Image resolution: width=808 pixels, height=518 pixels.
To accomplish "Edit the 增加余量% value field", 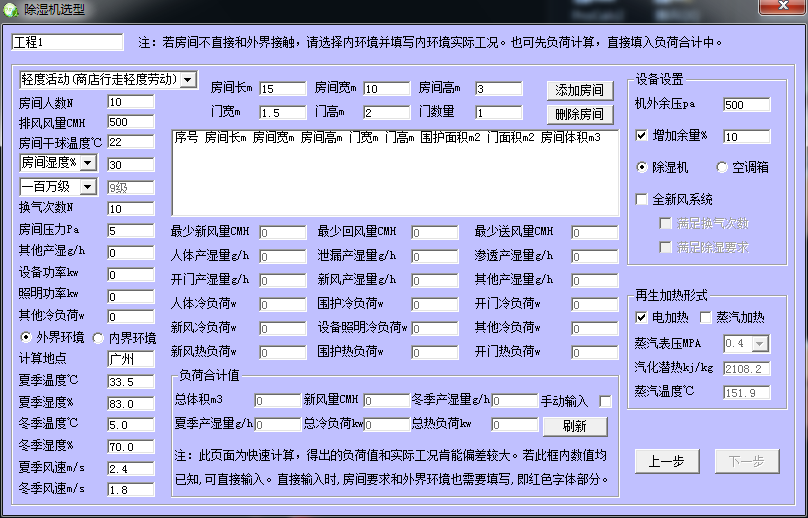I will point(747,137).
